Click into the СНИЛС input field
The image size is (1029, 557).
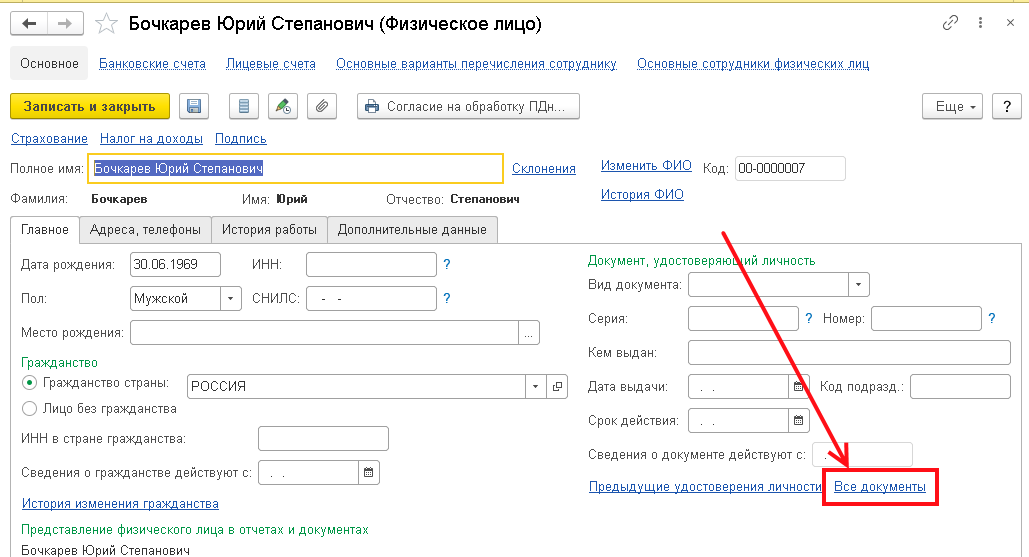[x=370, y=298]
